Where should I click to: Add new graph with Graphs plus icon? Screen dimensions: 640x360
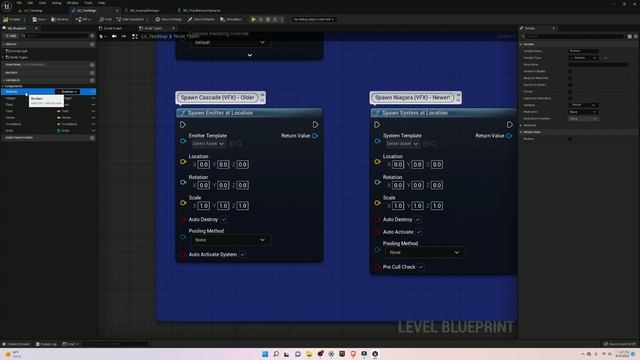tap(92, 44)
